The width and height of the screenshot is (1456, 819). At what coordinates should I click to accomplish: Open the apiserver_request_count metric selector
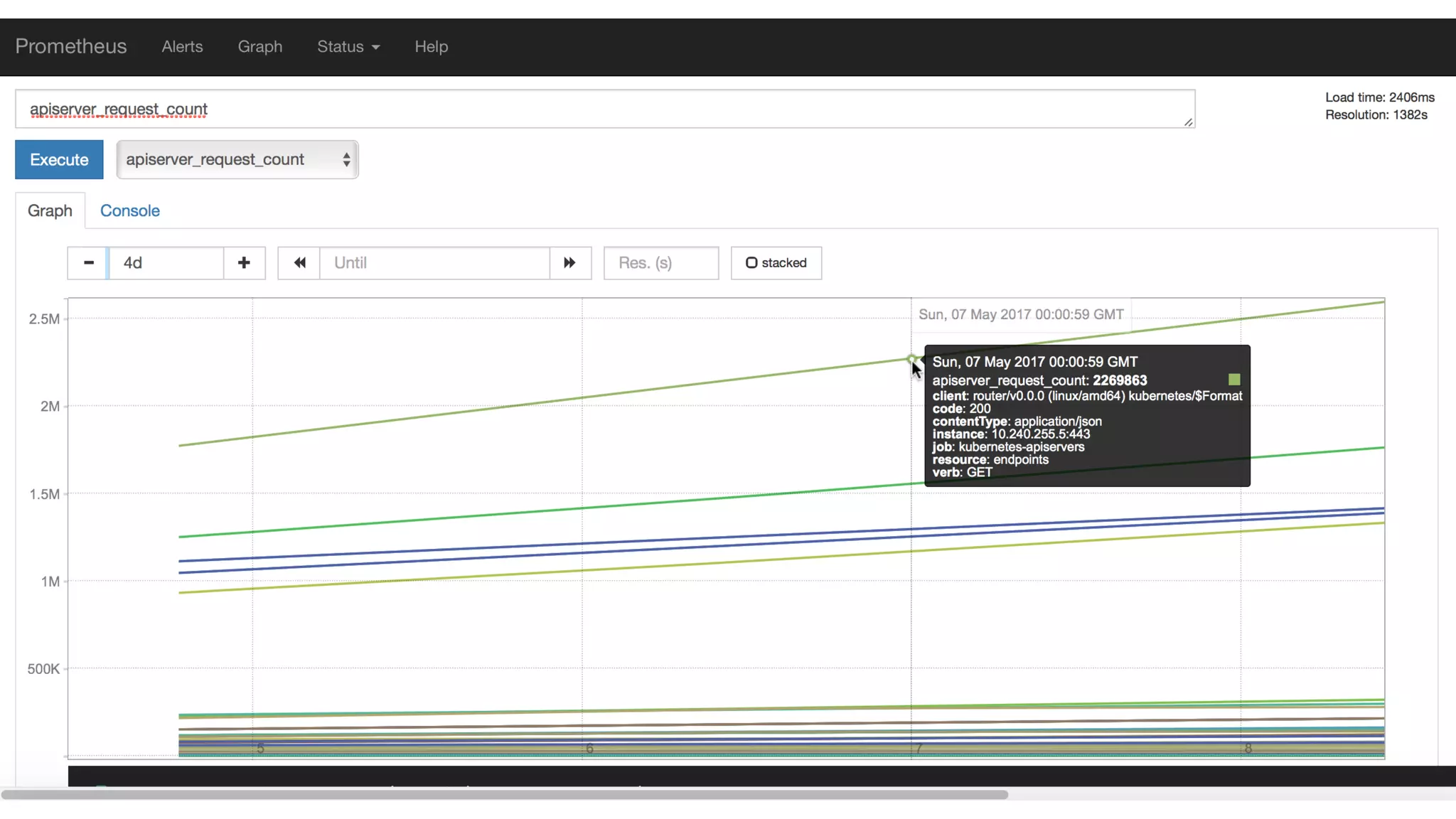tap(237, 160)
